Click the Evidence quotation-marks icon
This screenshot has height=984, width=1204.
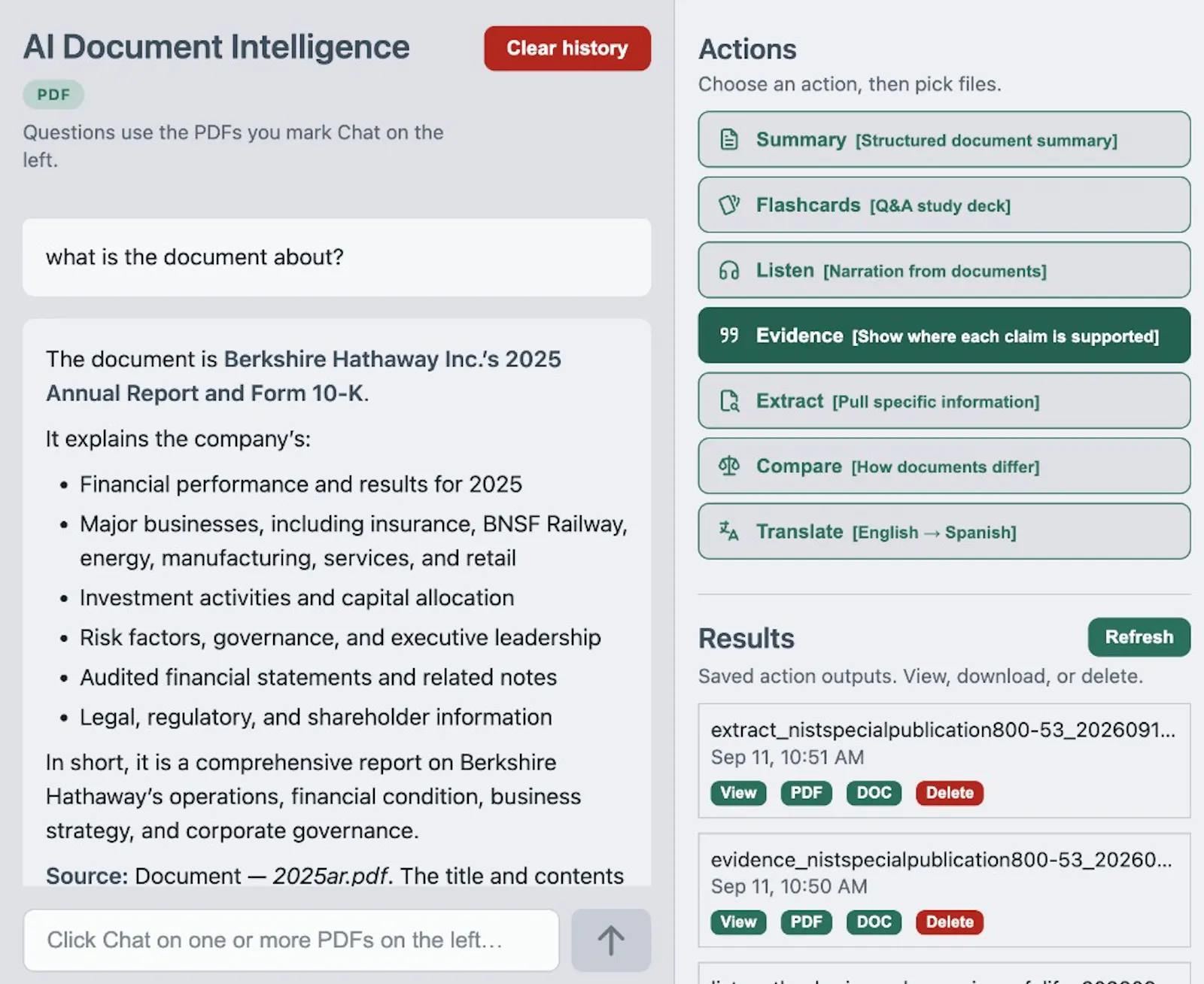pyautogui.click(x=729, y=336)
